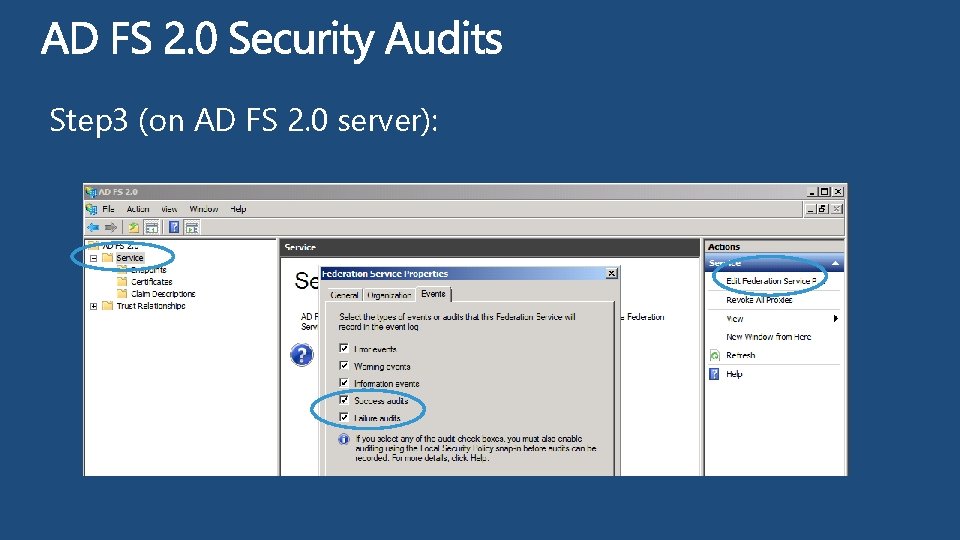Click the Forward arrow toolbar icon
This screenshot has height=540, width=960.
(111, 228)
